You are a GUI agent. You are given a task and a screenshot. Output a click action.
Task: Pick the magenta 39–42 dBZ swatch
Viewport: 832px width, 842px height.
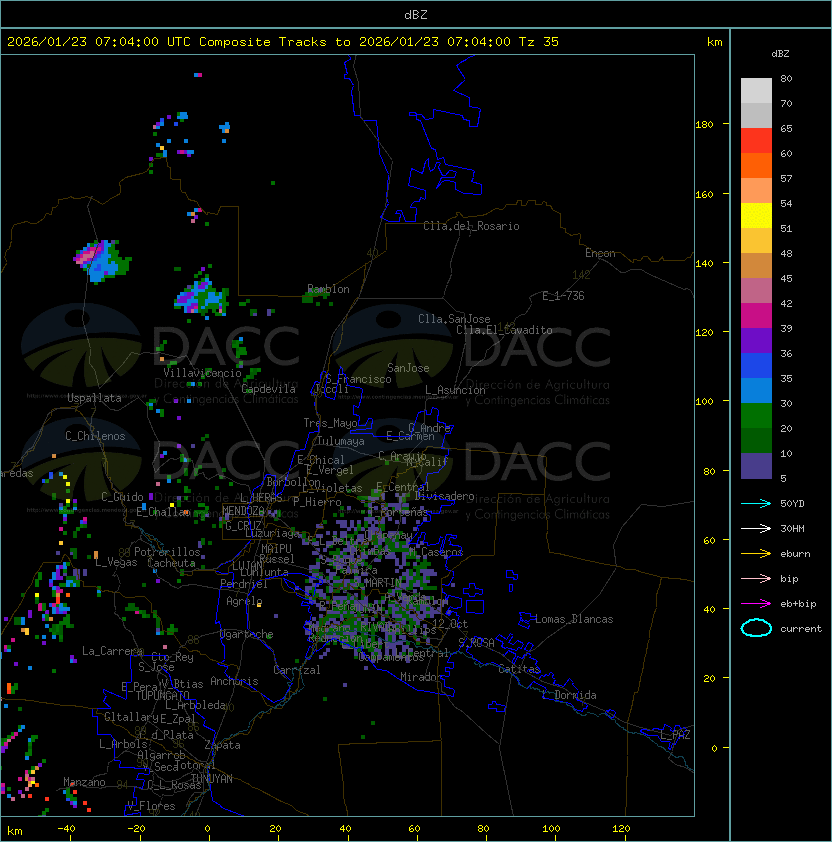[x=756, y=316]
